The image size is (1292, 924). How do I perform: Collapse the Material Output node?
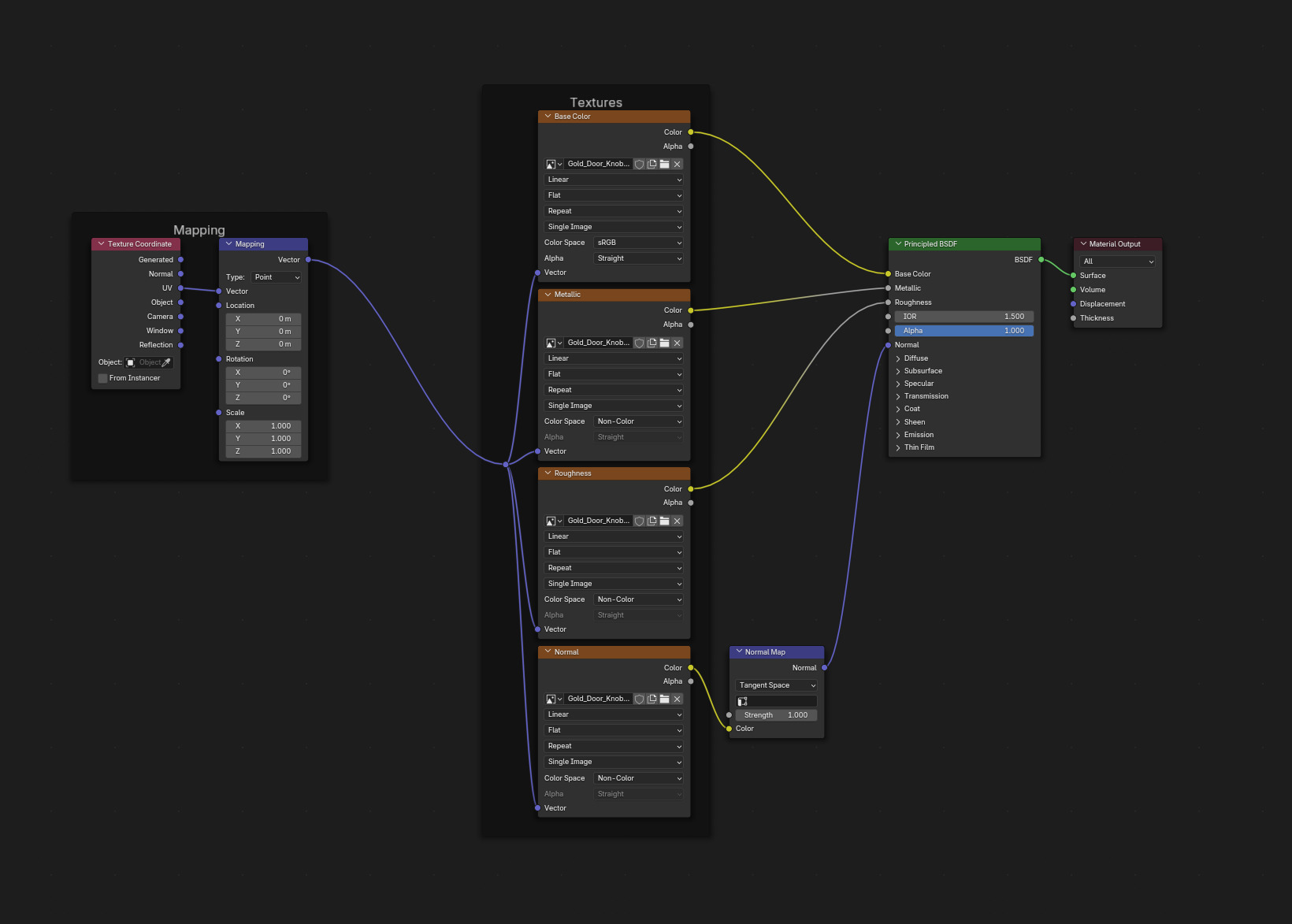click(1083, 244)
